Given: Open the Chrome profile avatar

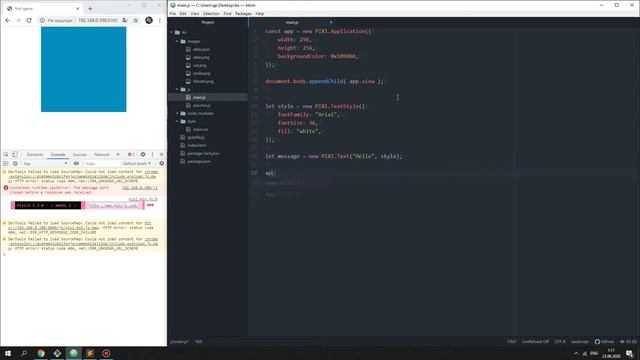Looking at the screenshot, I should (149, 20).
